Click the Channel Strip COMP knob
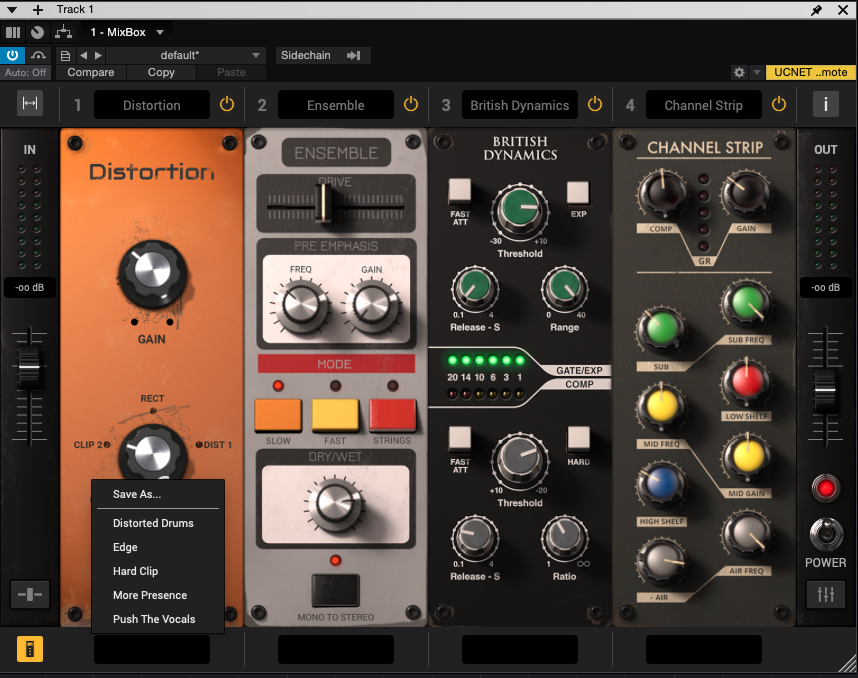Viewport: 858px width, 678px height. coord(662,193)
